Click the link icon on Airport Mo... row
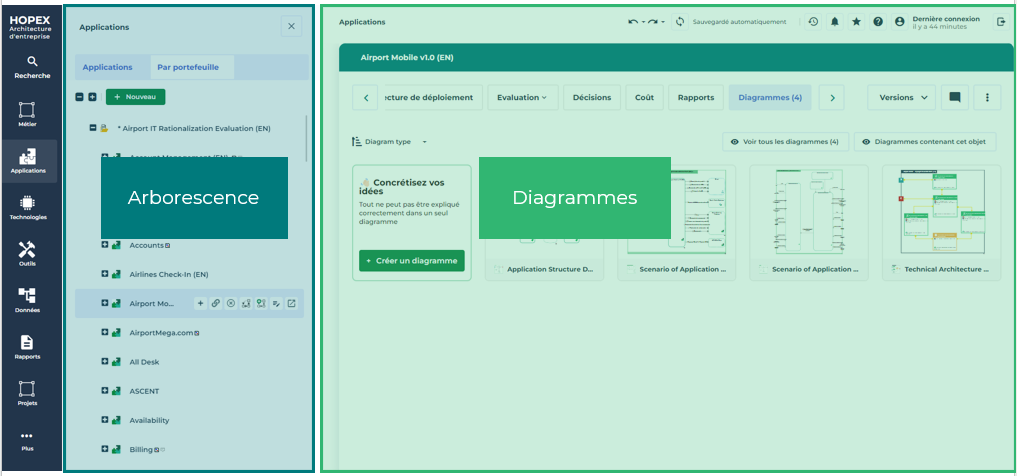 click(216, 303)
